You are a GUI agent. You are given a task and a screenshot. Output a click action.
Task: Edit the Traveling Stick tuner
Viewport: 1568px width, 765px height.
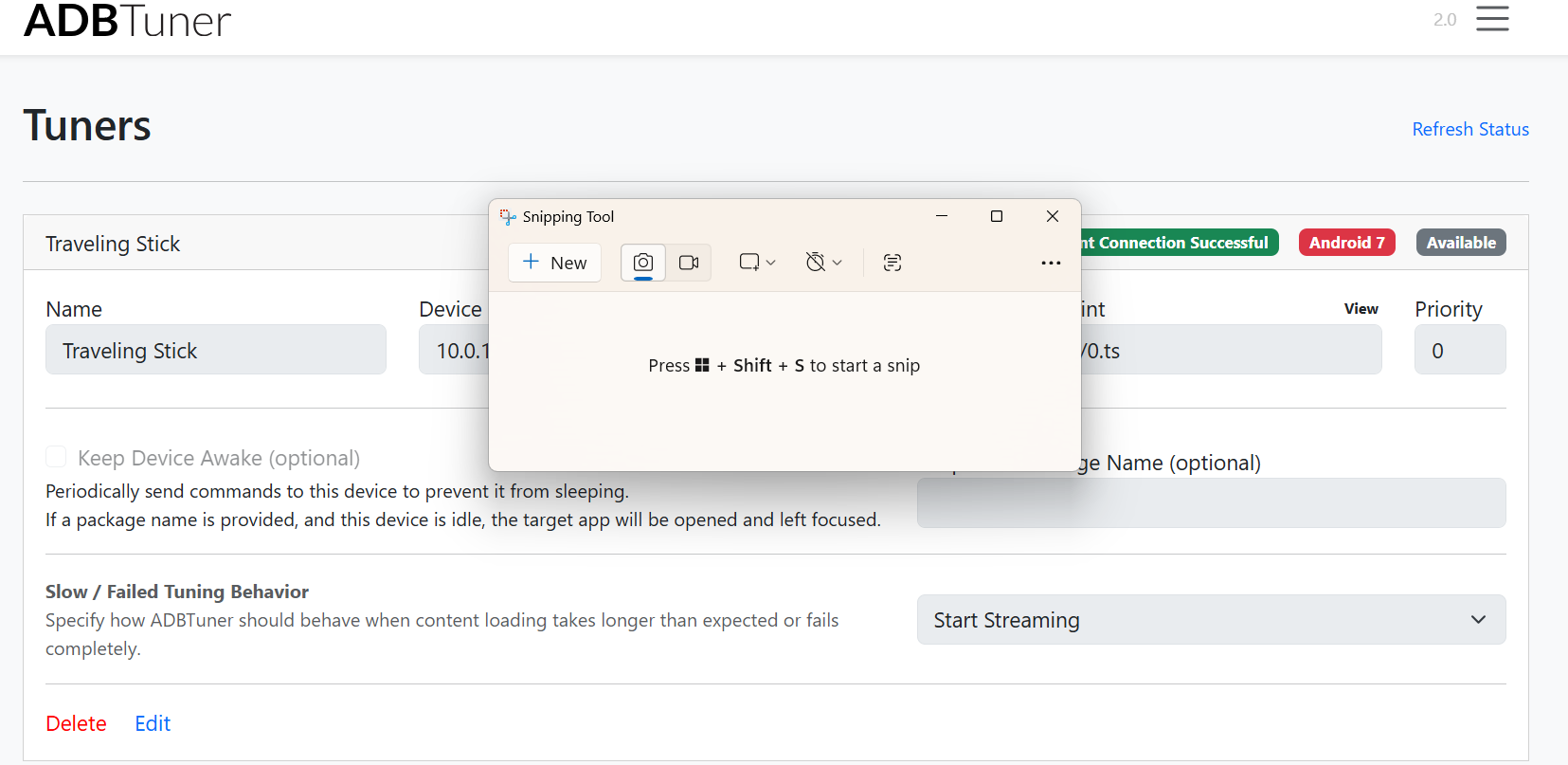point(153,723)
